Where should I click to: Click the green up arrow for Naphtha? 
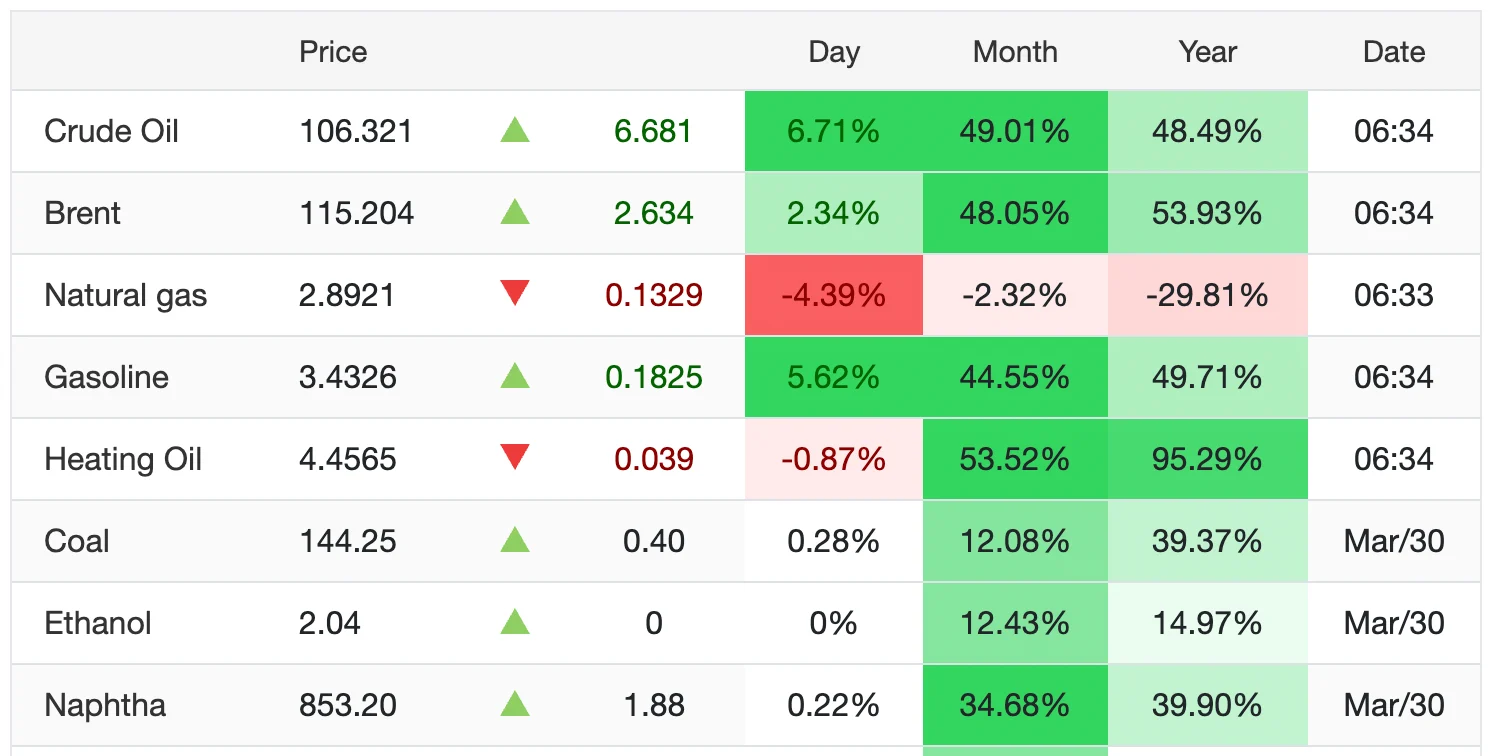pos(515,705)
